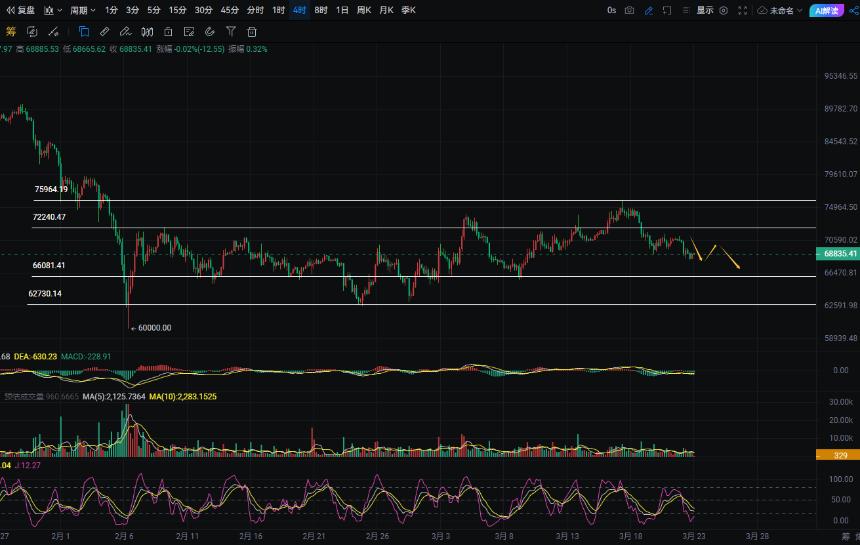
Task: Open the list menu icon
Action: pyautogui.click(x=686, y=10)
